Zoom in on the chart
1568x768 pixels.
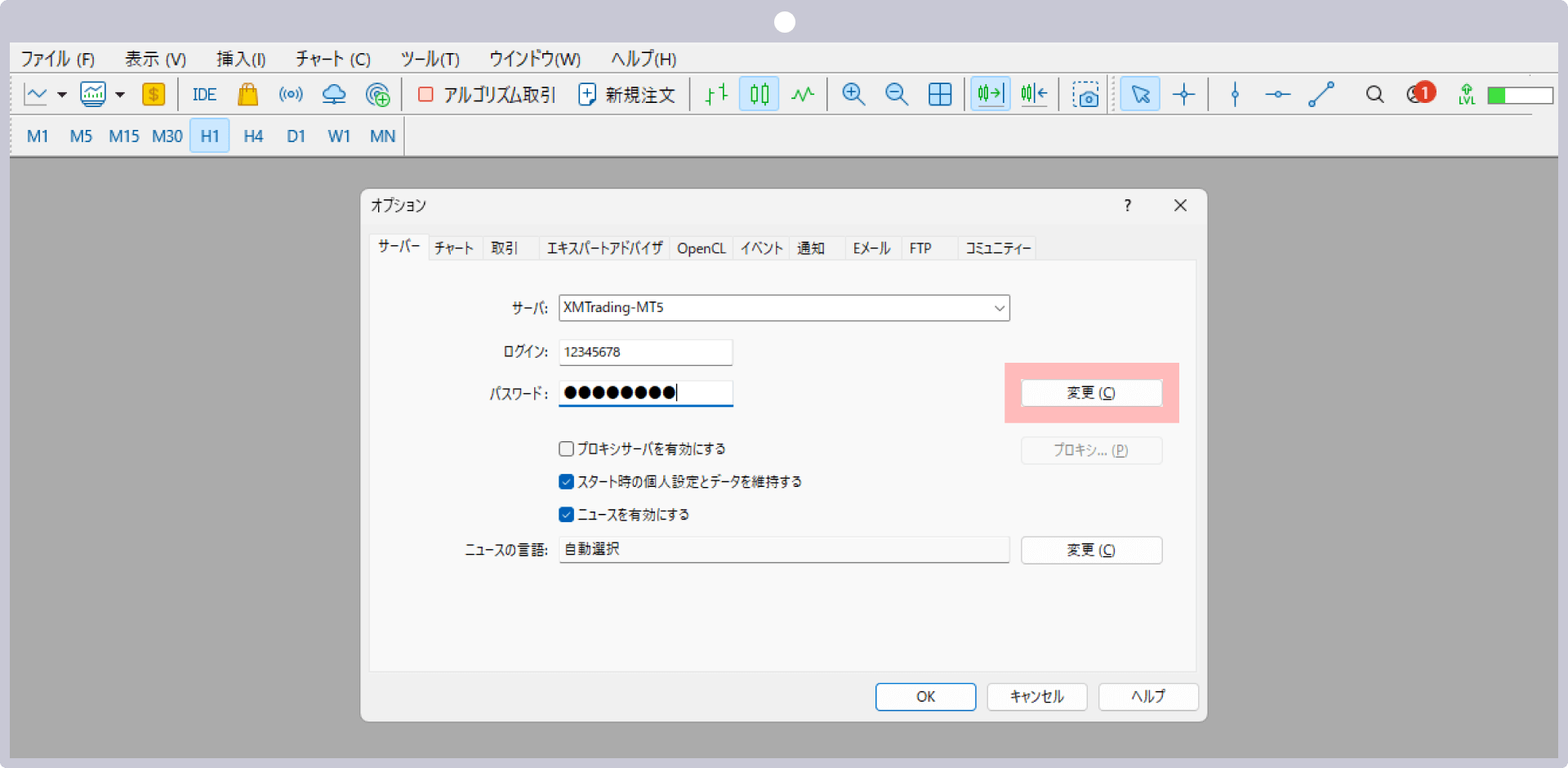(x=853, y=95)
